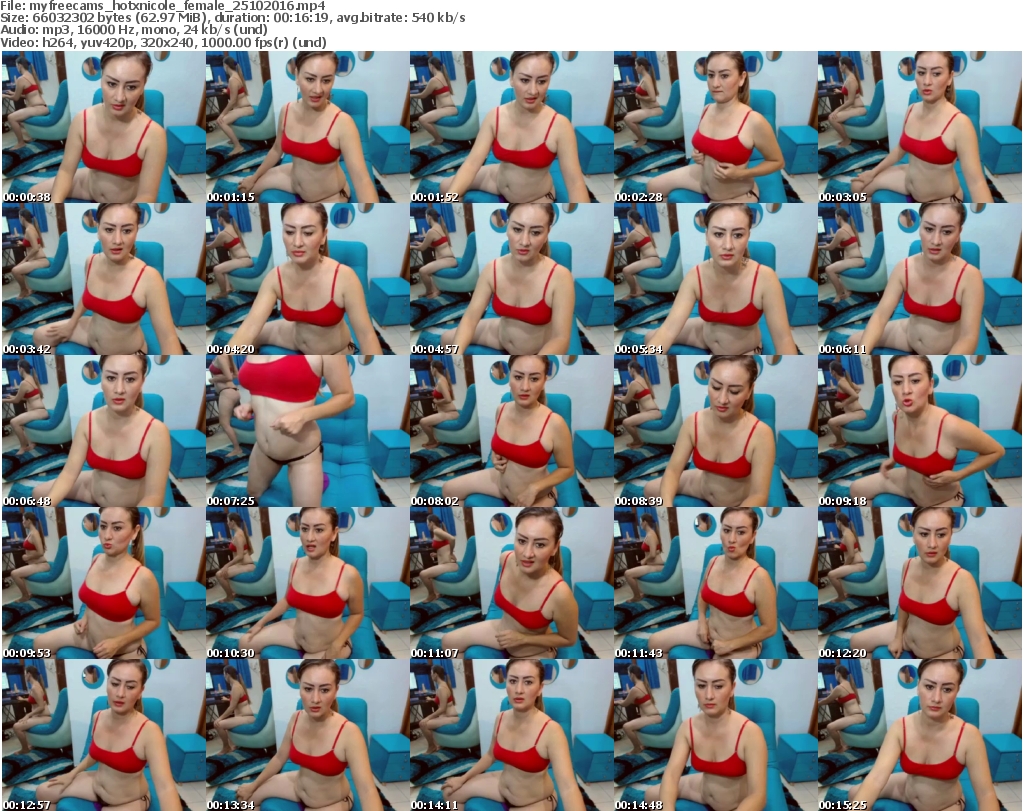The height and width of the screenshot is (811, 1024).
Task: Select the 00:01:52 thumbnail
Action: tap(510, 127)
